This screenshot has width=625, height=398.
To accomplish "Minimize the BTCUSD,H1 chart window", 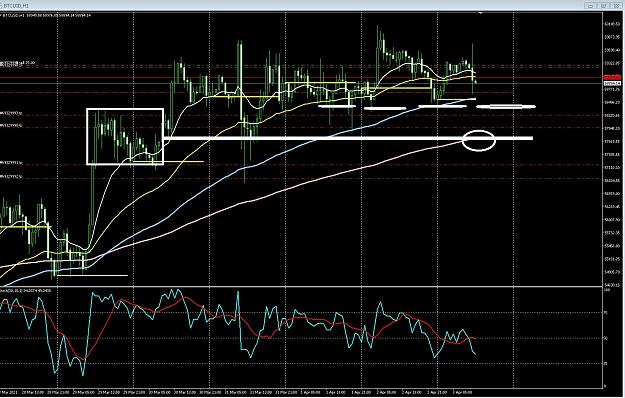I will pyautogui.click(x=591, y=6).
